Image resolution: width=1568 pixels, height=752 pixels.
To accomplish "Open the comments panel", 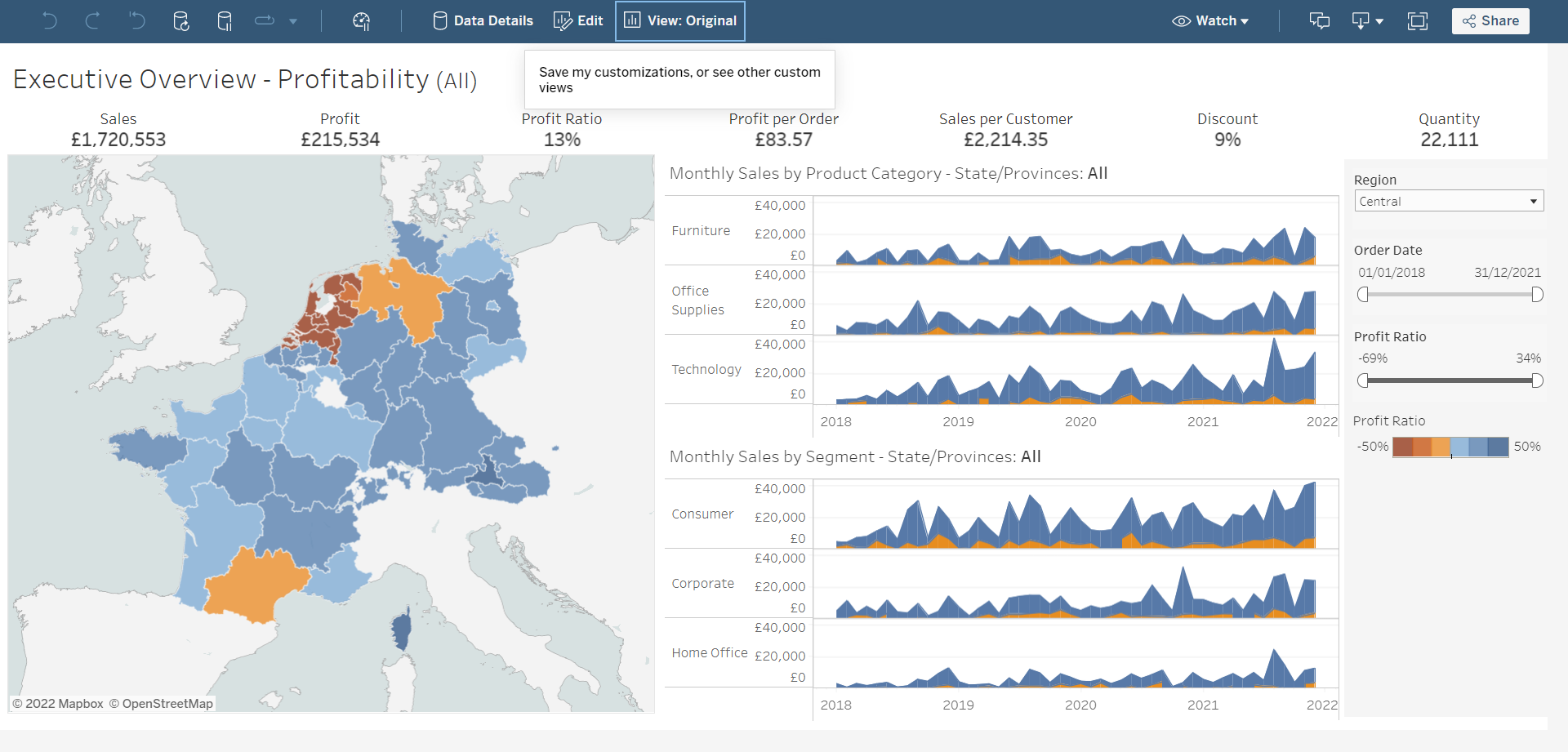I will coord(1319,20).
